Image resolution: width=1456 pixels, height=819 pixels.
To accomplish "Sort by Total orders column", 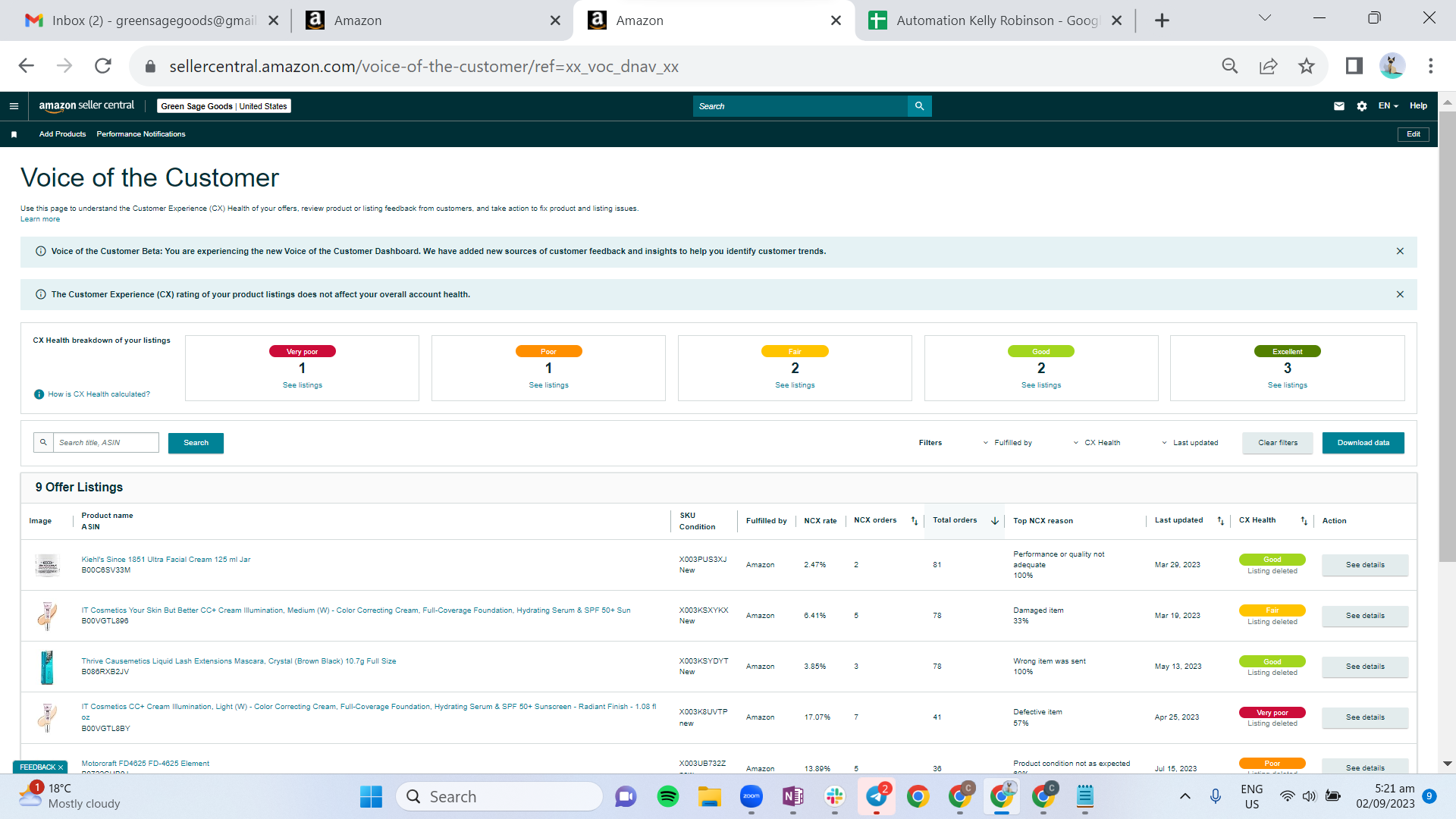I will pos(995,521).
